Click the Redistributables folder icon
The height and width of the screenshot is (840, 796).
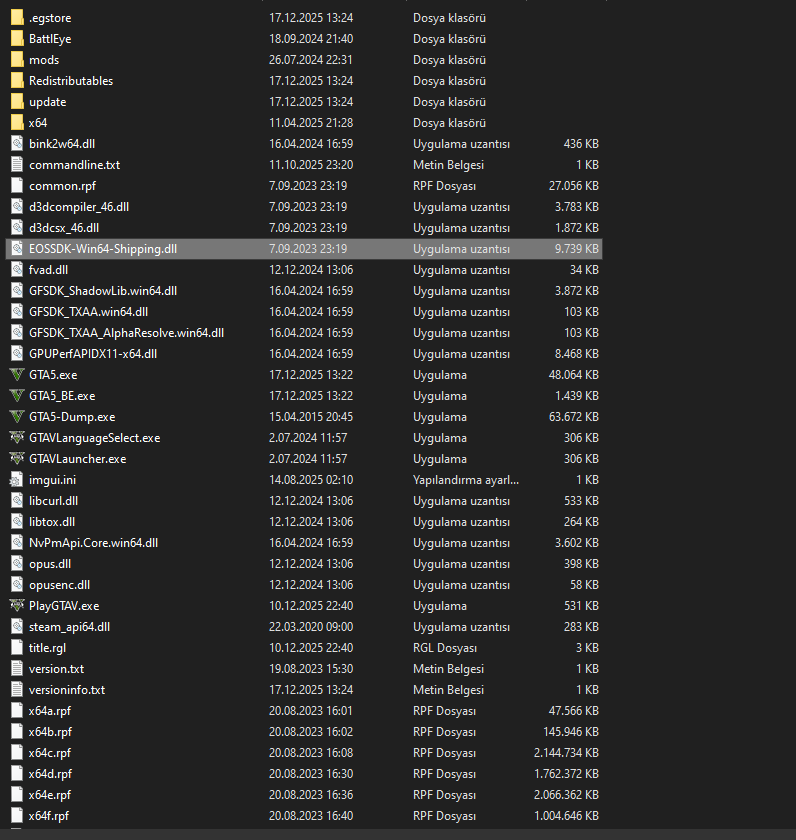click(17, 80)
